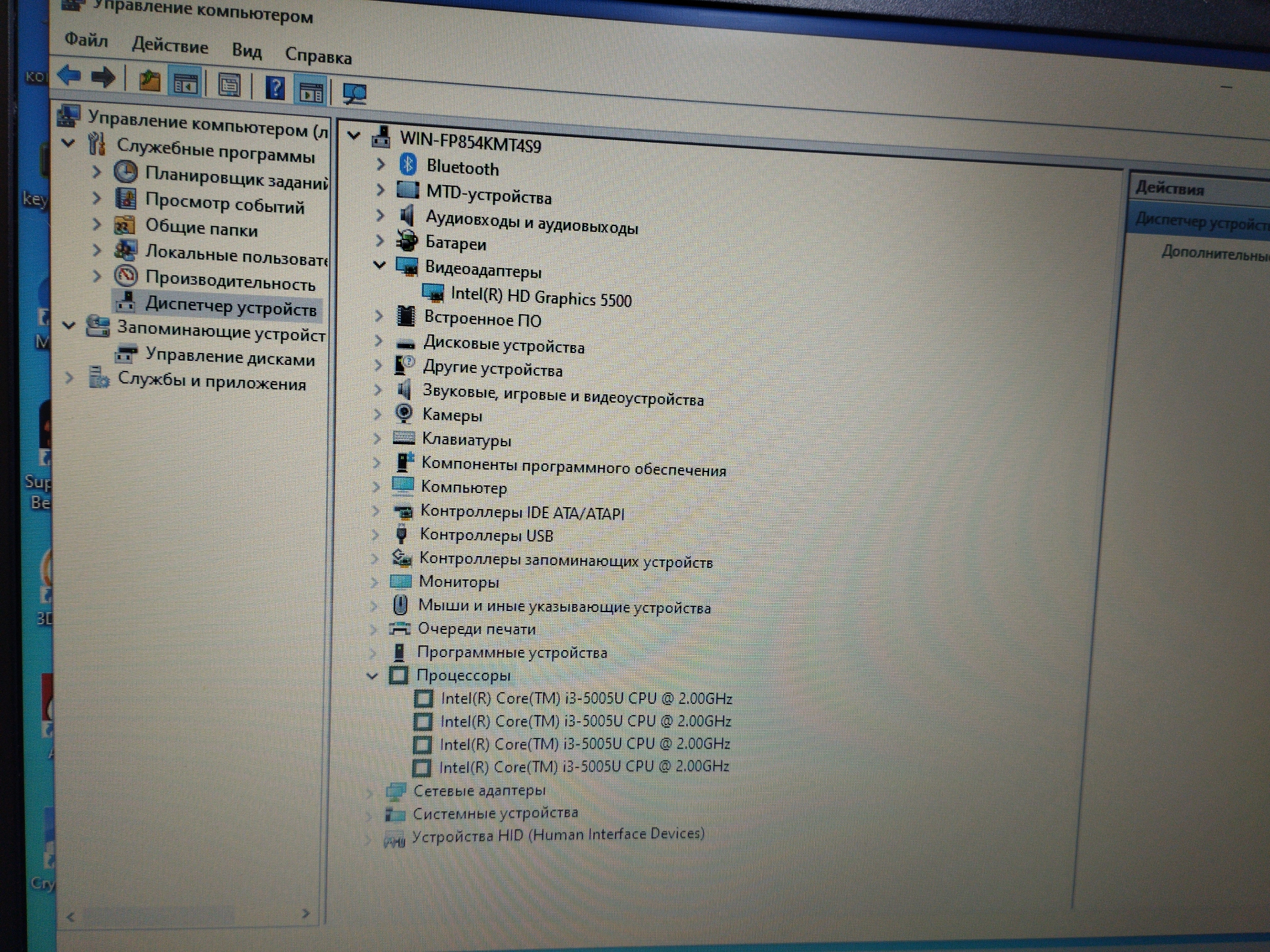This screenshot has height=952, width=1270.
Task: Click the Intel HD Graphics 5500 adapter icon
Action: pyautogui.click(x=433, y=292)
